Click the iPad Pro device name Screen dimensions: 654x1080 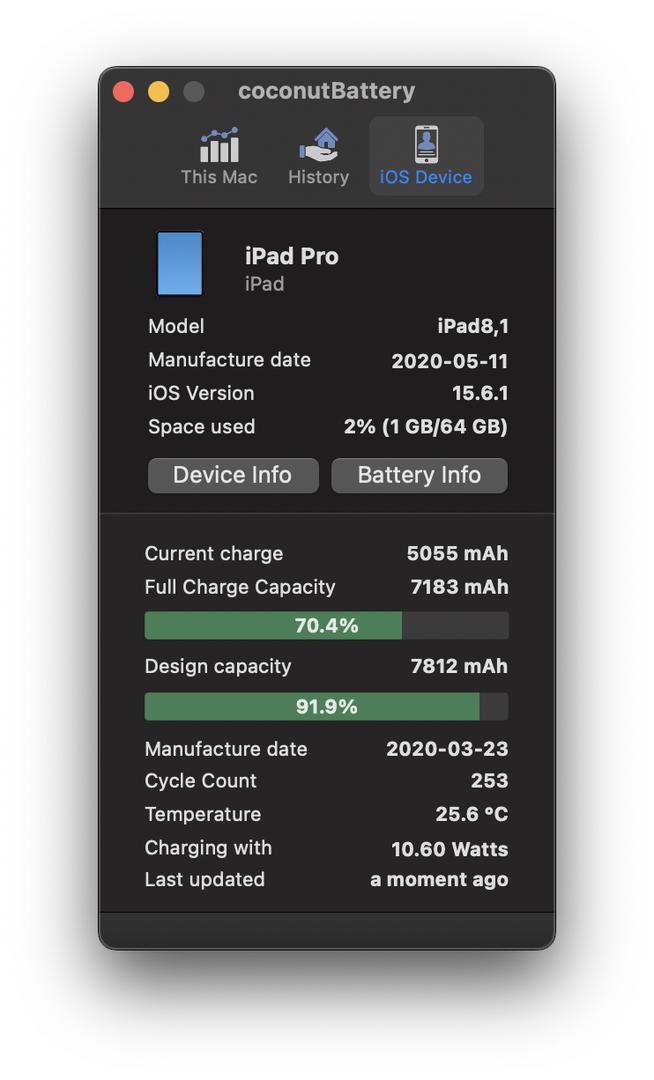[292, 256]
